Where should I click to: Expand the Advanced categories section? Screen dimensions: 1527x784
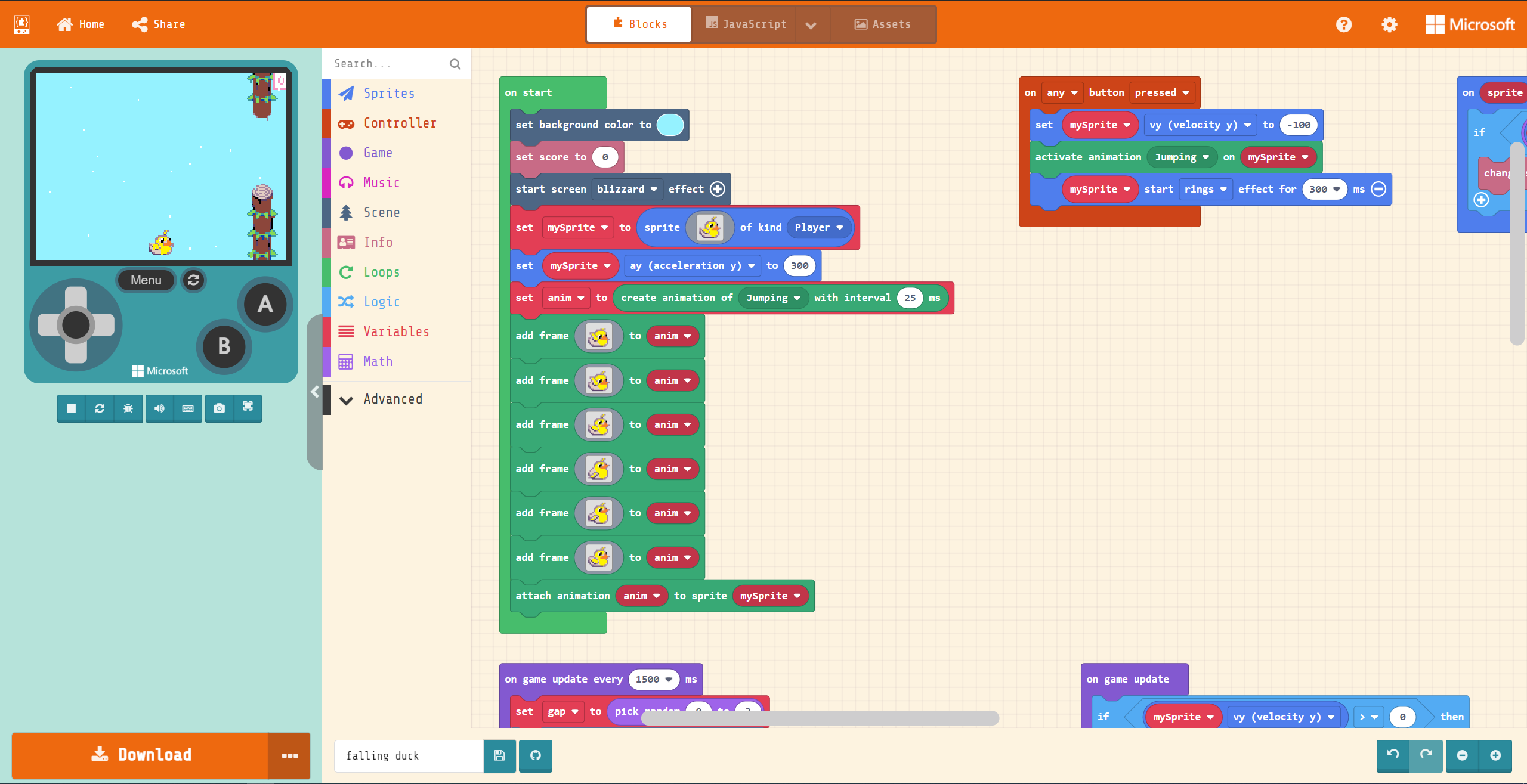pos(392,399)
